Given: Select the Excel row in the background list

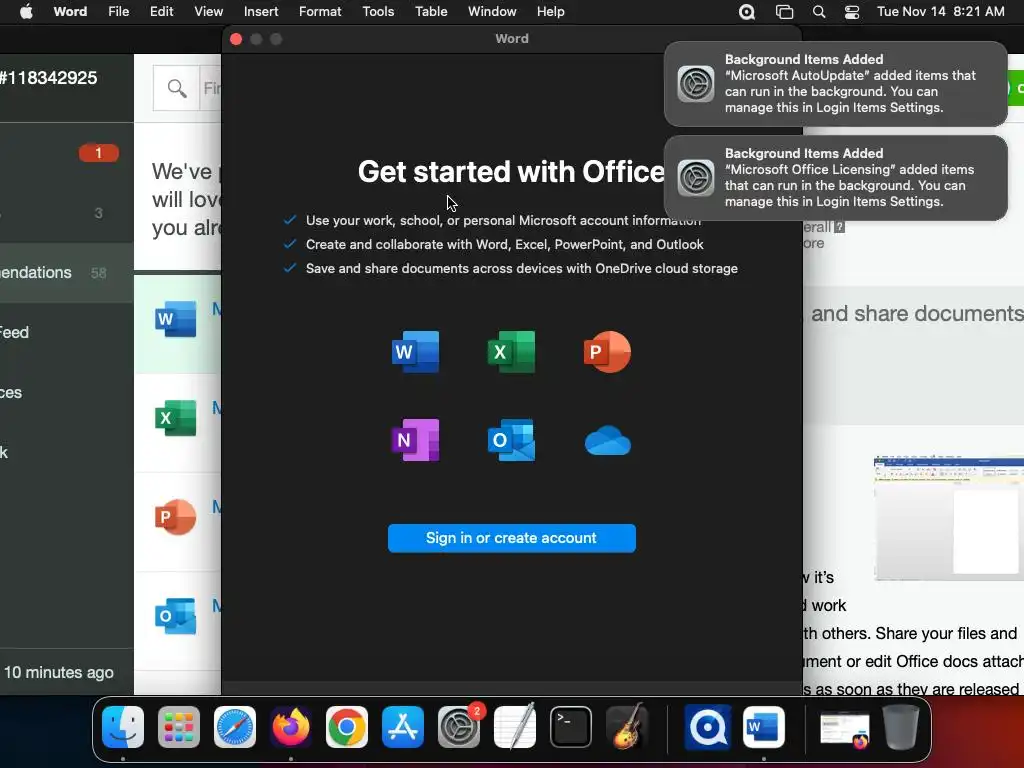Looking at the screenshot, I should [x=178, y=422].
